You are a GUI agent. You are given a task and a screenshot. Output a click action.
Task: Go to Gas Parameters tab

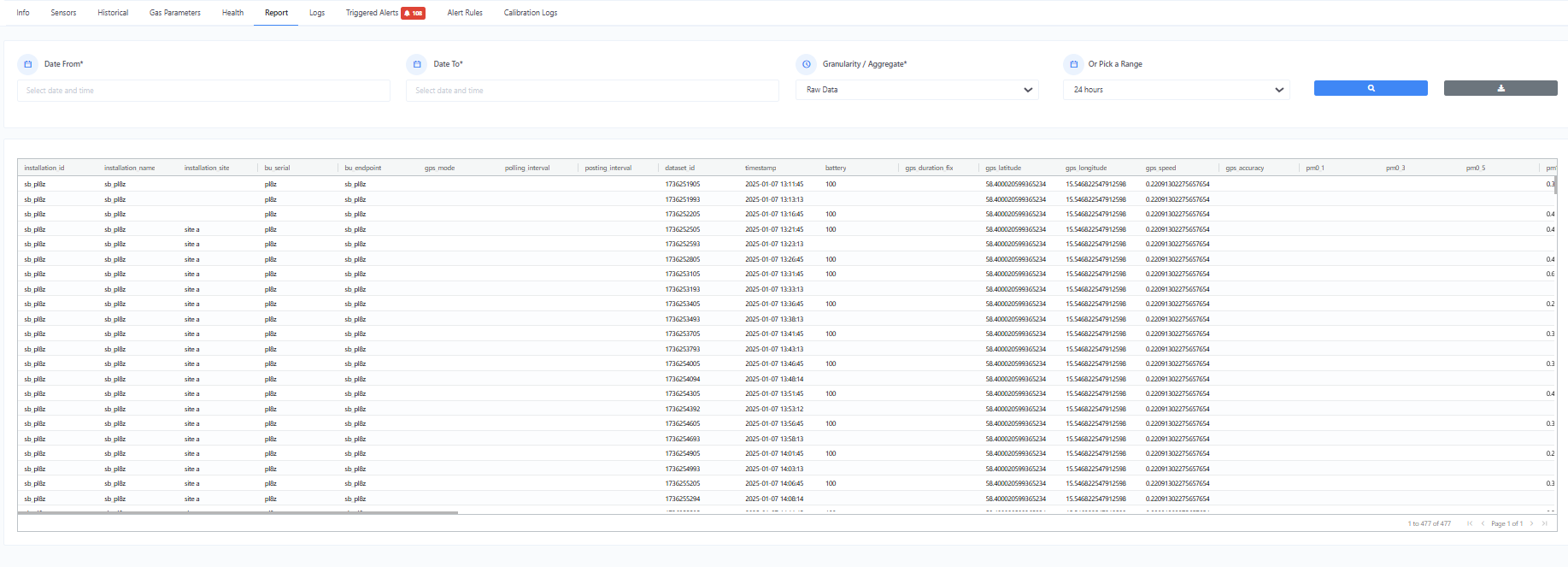coord(175,13)
